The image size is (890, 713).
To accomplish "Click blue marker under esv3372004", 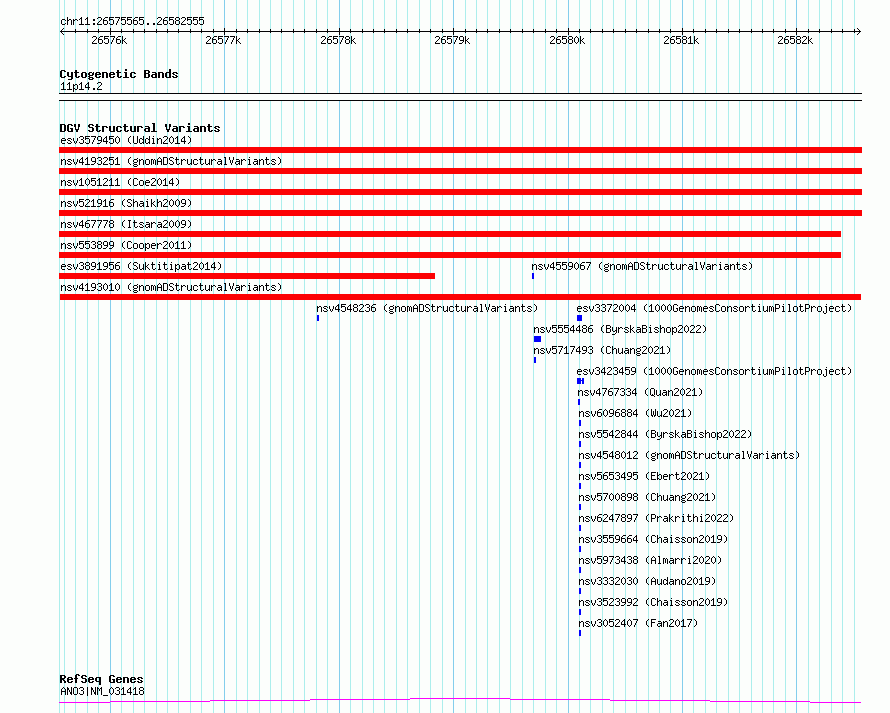I will 580,318.
